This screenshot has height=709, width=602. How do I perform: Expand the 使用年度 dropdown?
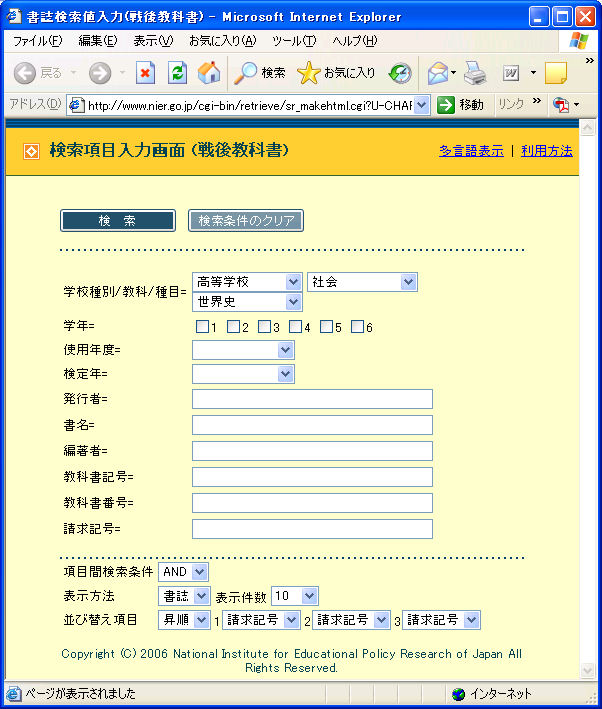click(243, 349)
